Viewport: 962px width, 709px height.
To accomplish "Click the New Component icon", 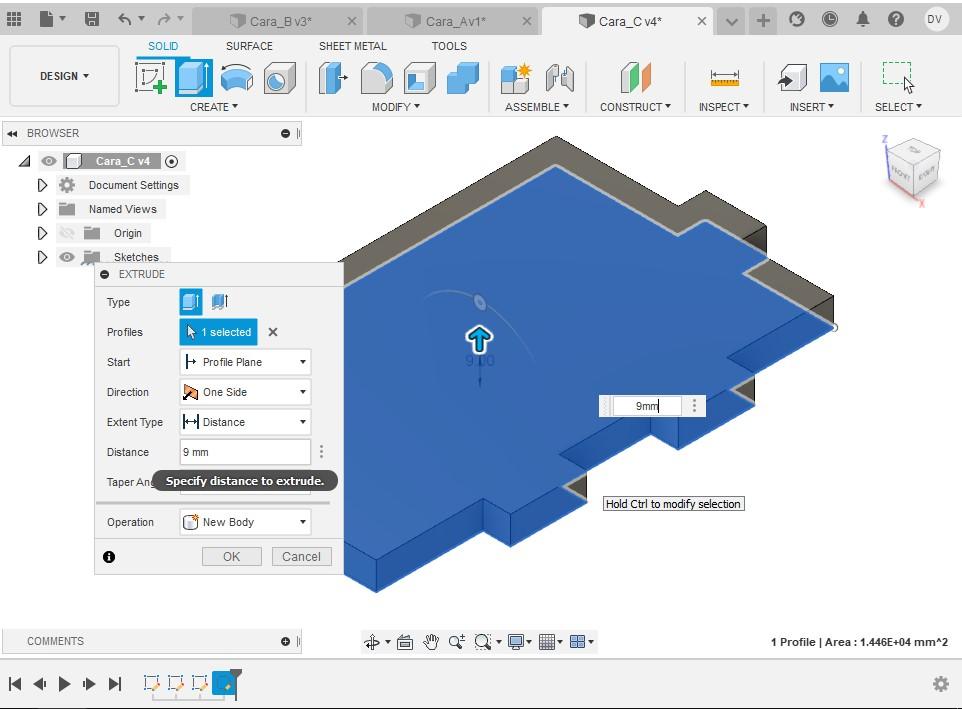I will click(515, 78).
